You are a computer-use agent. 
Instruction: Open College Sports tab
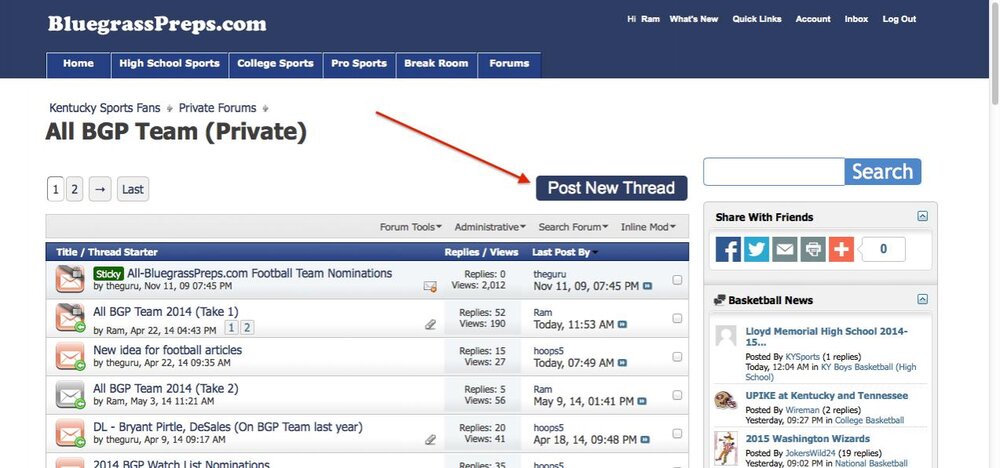point(276,64)
